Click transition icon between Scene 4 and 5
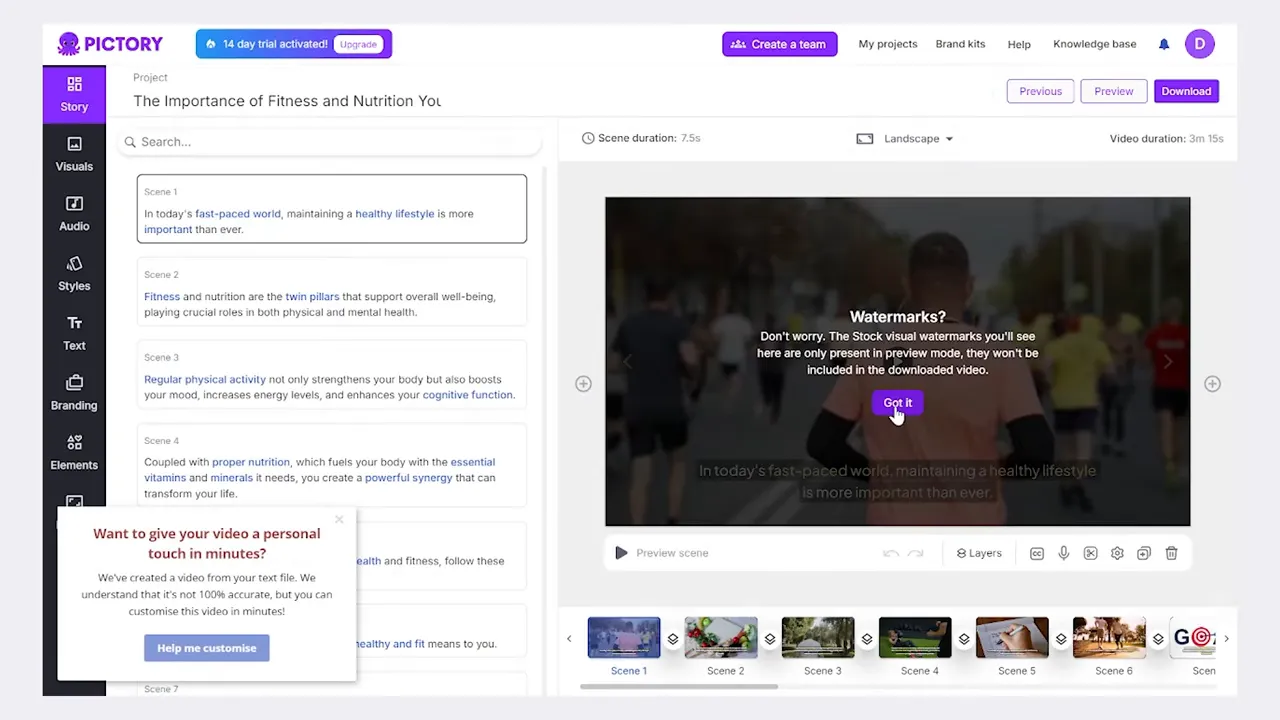Image resolution: width=1280 pixels, height=720 pixels. point(964,639)
